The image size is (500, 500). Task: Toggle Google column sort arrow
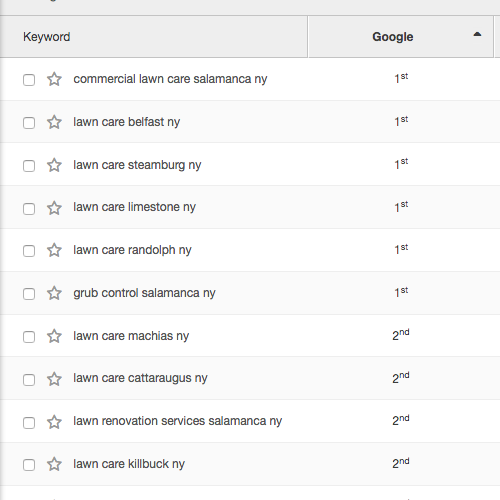[477, 34]
